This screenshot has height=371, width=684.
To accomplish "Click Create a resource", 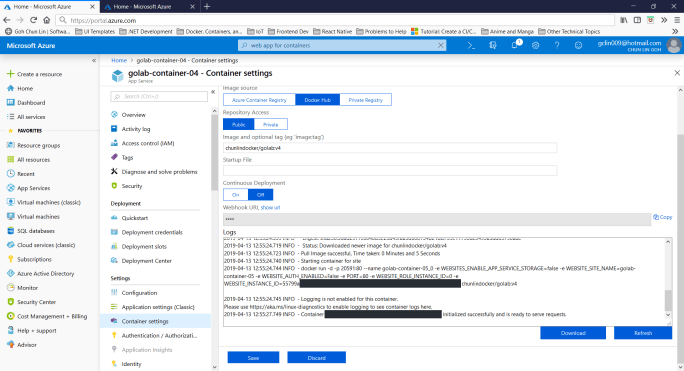I will point(35,74).
